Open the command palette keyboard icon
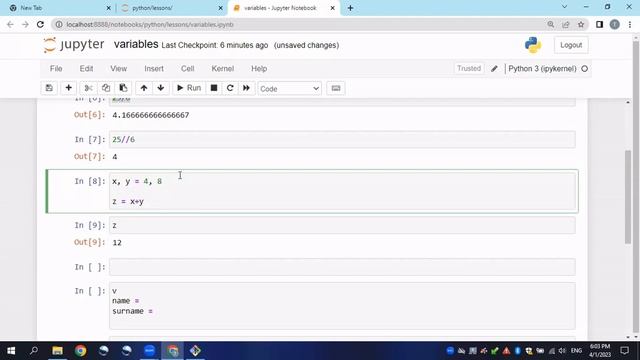Screen dimensions: 640x360 point(336,88)
